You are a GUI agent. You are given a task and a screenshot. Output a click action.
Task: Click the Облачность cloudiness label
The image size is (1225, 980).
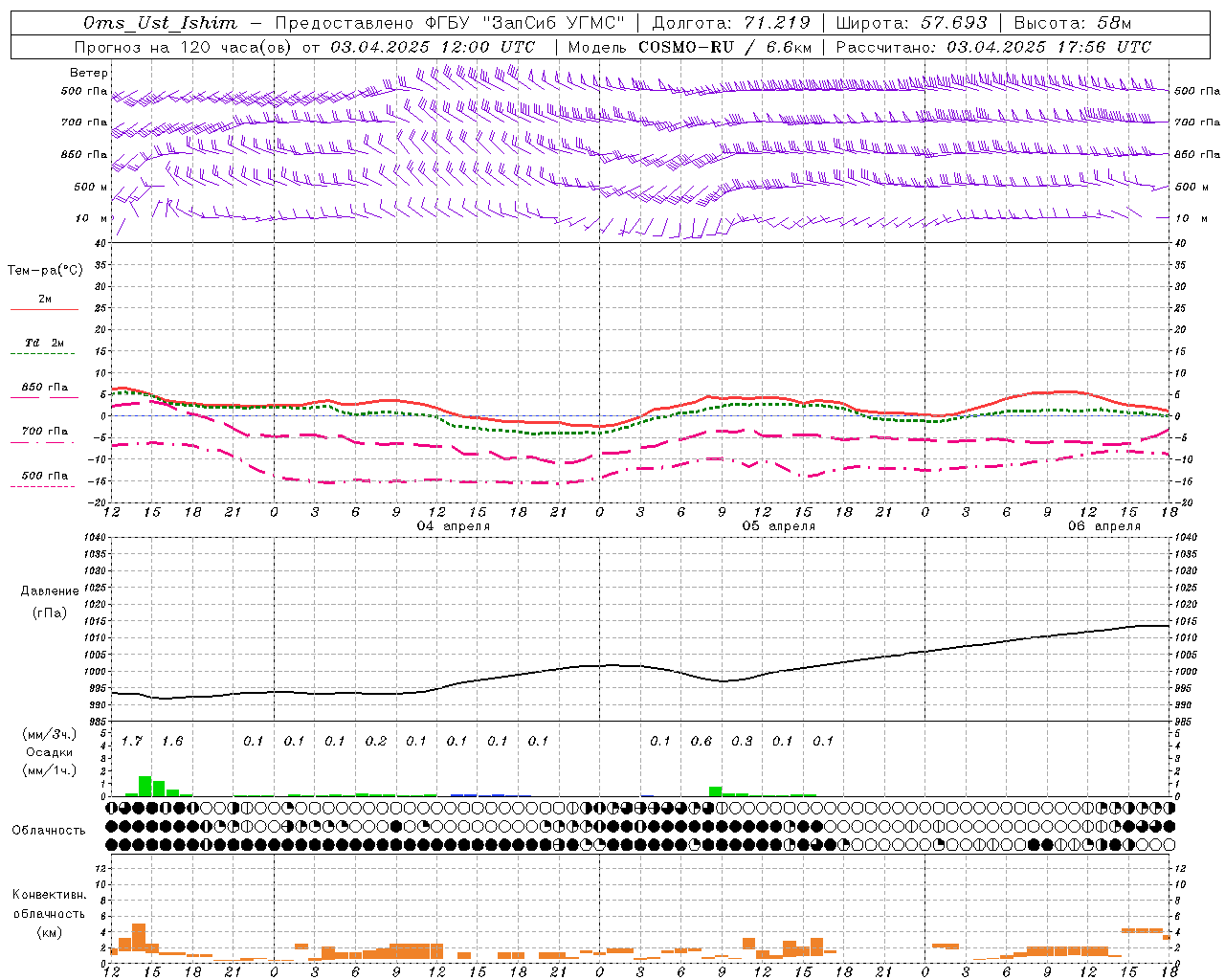coord(49,831)
